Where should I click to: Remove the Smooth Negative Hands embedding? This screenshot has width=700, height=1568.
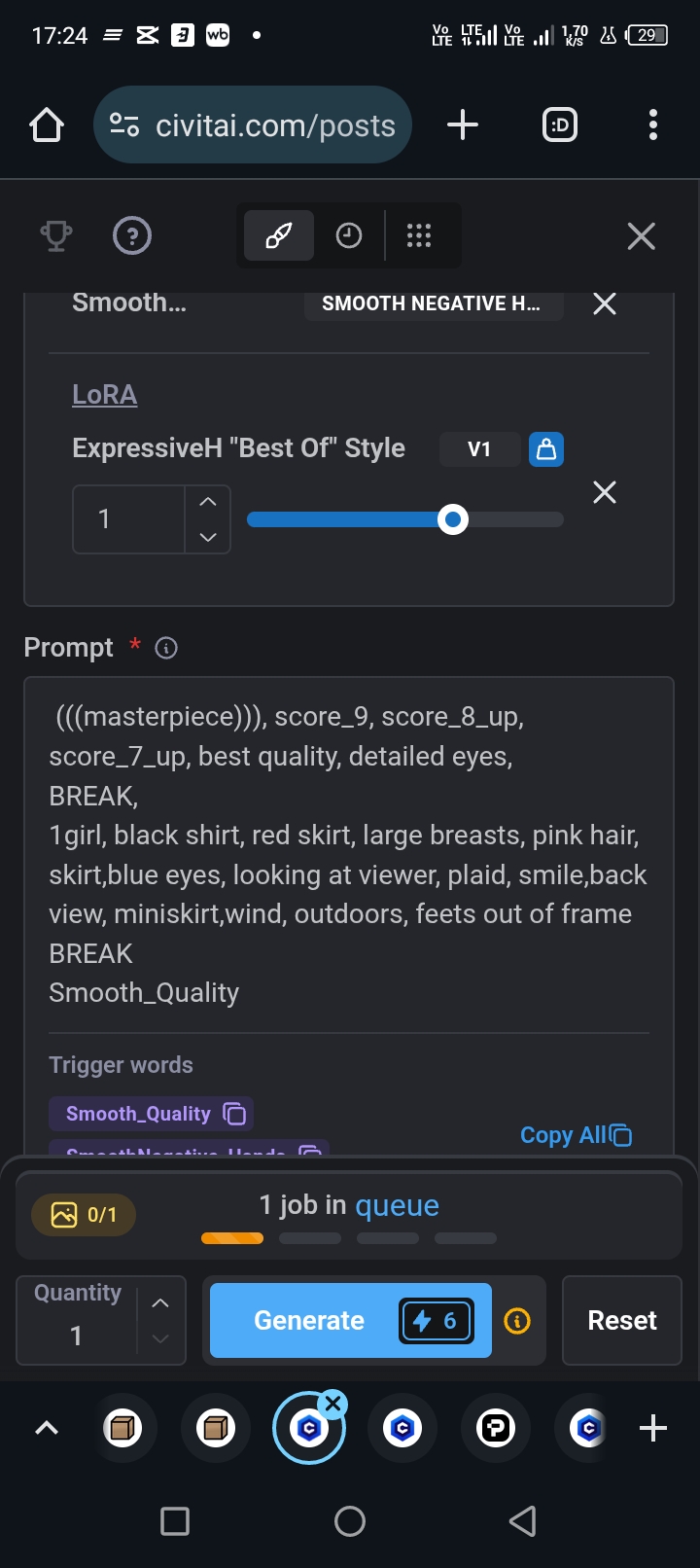pyautogui.click(x=605, y=304)
